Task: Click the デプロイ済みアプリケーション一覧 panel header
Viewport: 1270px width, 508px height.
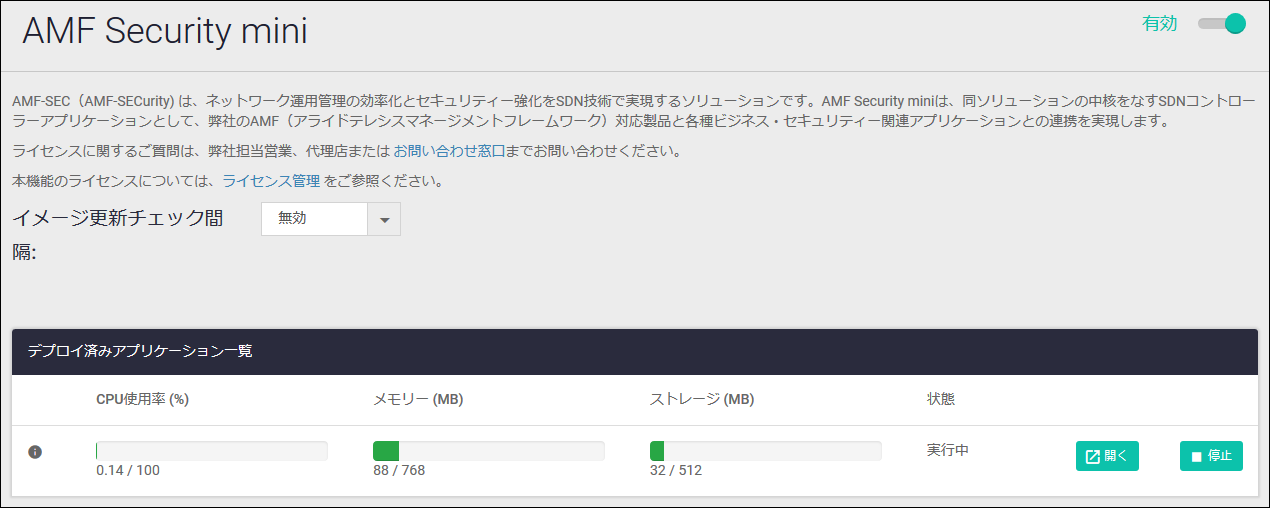Action: pyautogui.click(x=635, y=352)
